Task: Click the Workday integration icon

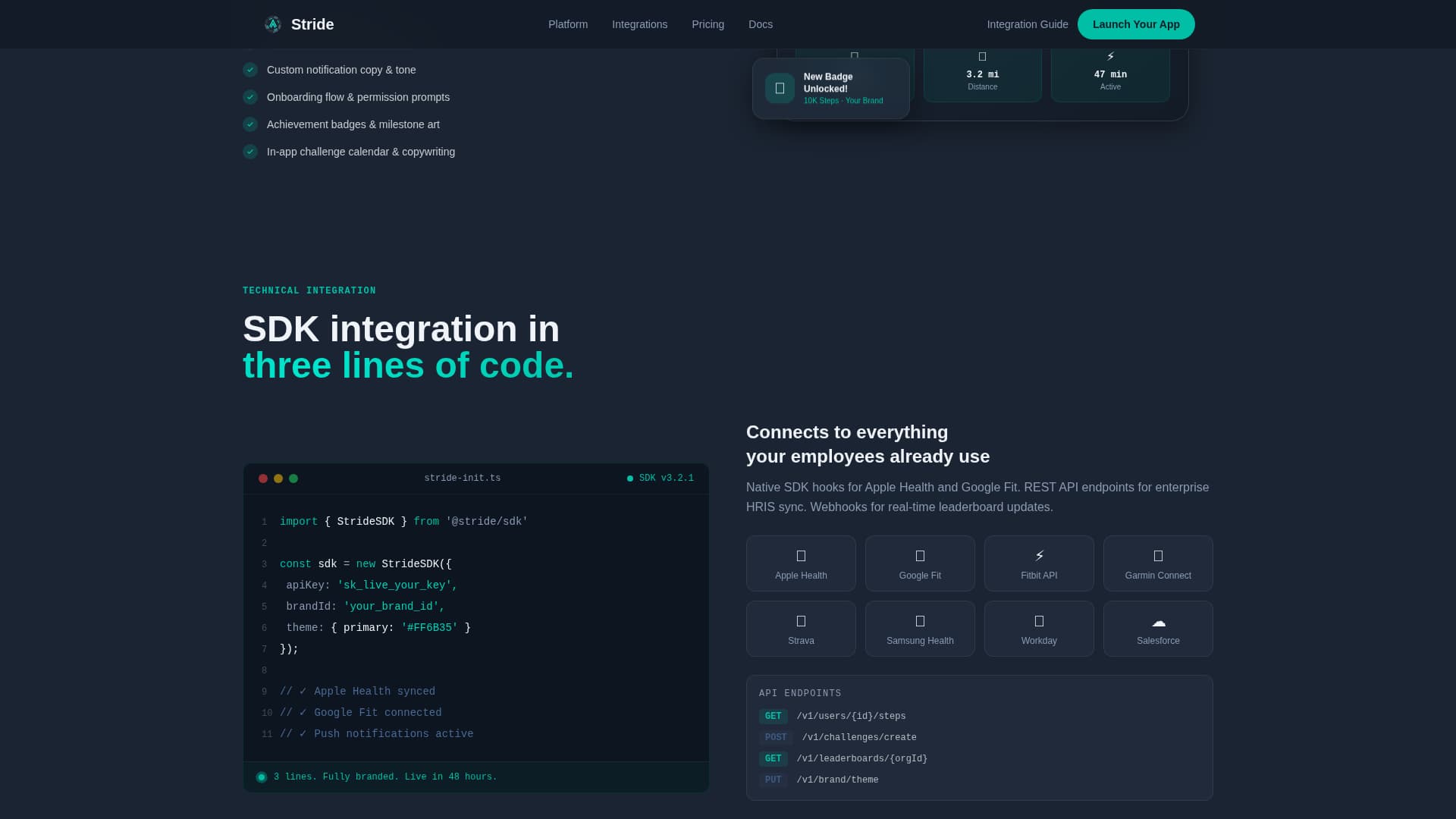Action: pos(1039,621)
